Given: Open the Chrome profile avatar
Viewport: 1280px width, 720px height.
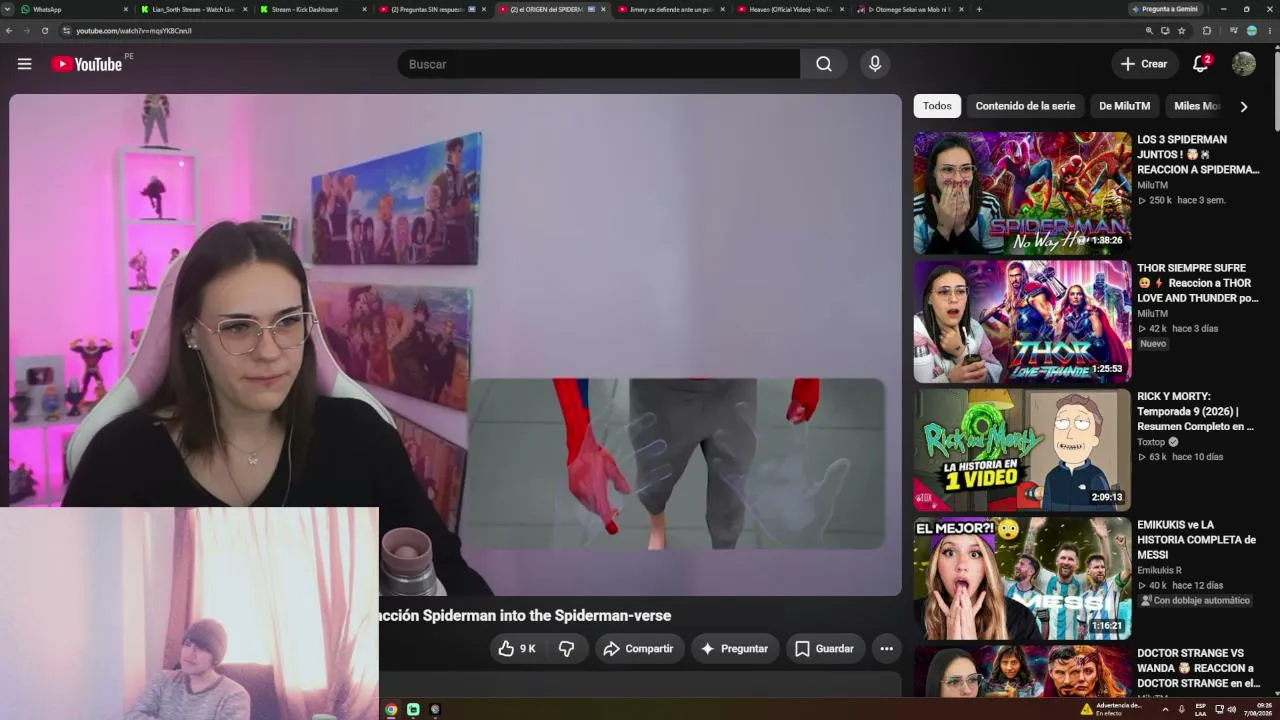Looking at the screenshot, I should (1252, 31).
